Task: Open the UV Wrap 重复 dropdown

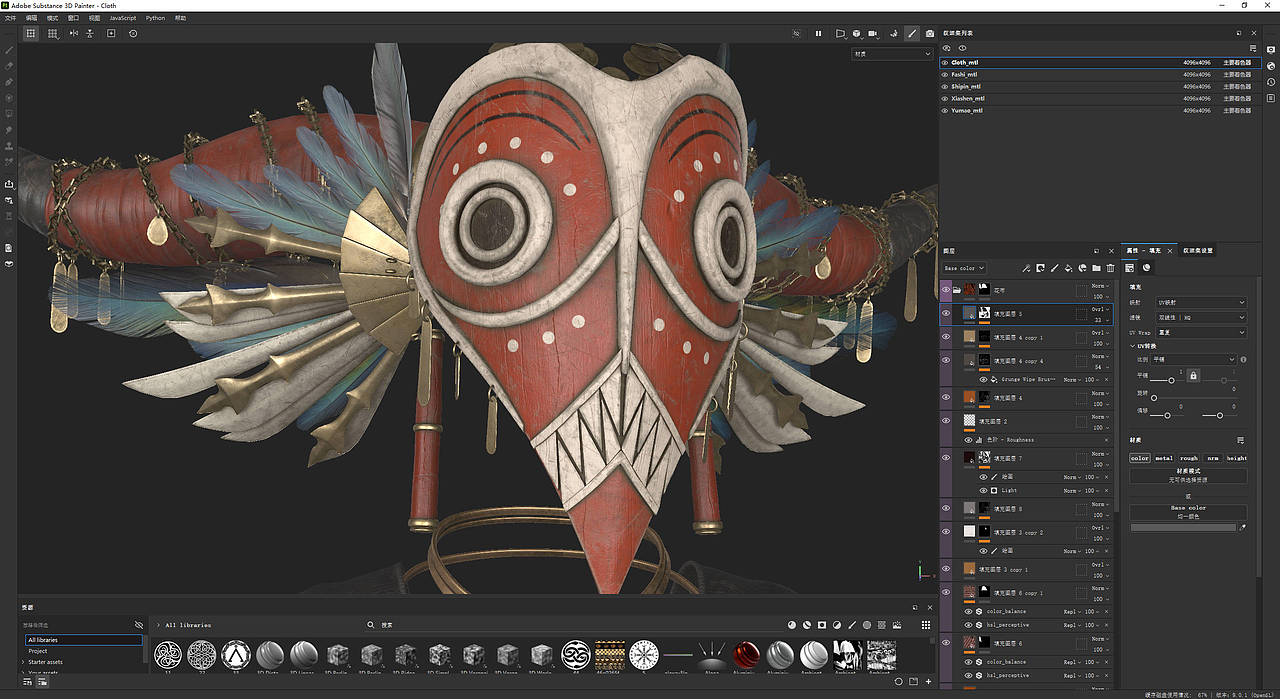Action: click(x=1201, y=332)
